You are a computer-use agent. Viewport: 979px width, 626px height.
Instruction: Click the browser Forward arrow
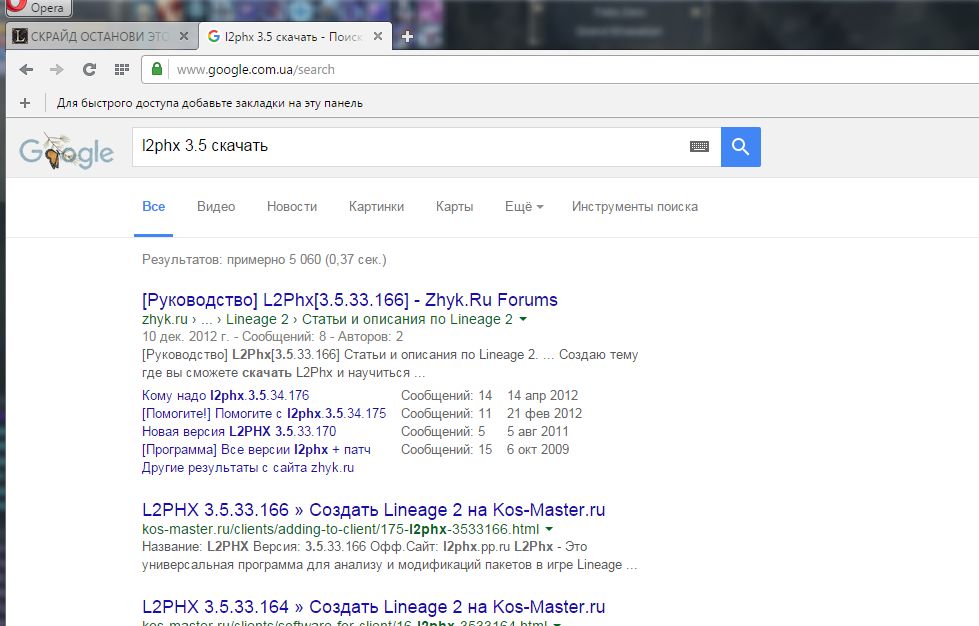[57, 70]
